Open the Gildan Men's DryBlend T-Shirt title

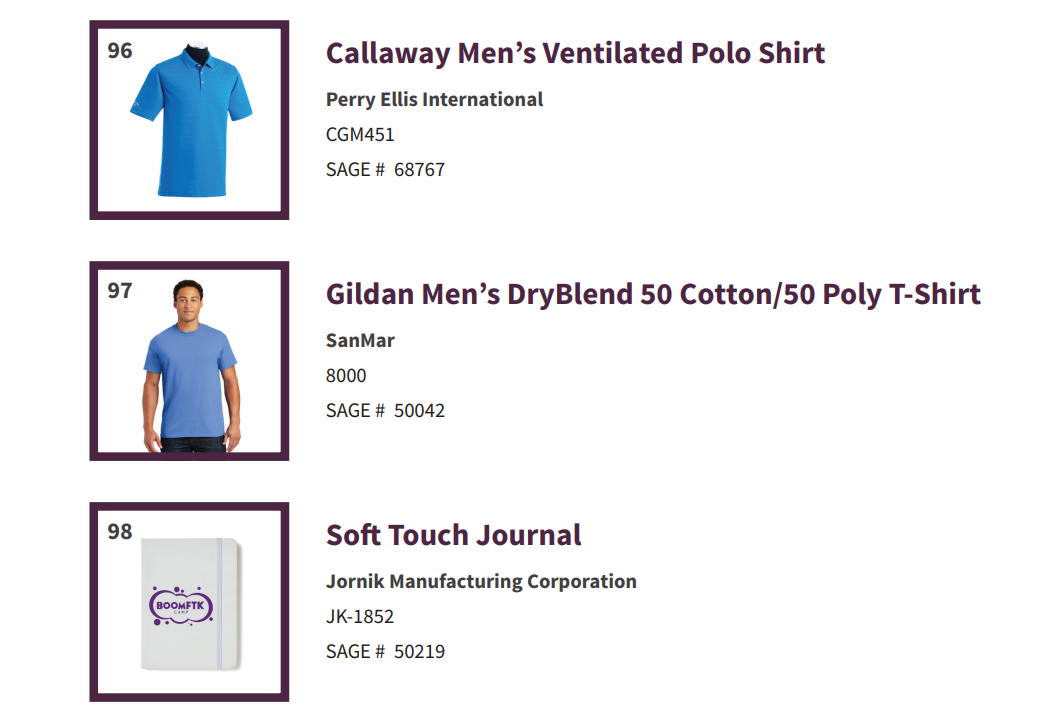tap(653, 294)
